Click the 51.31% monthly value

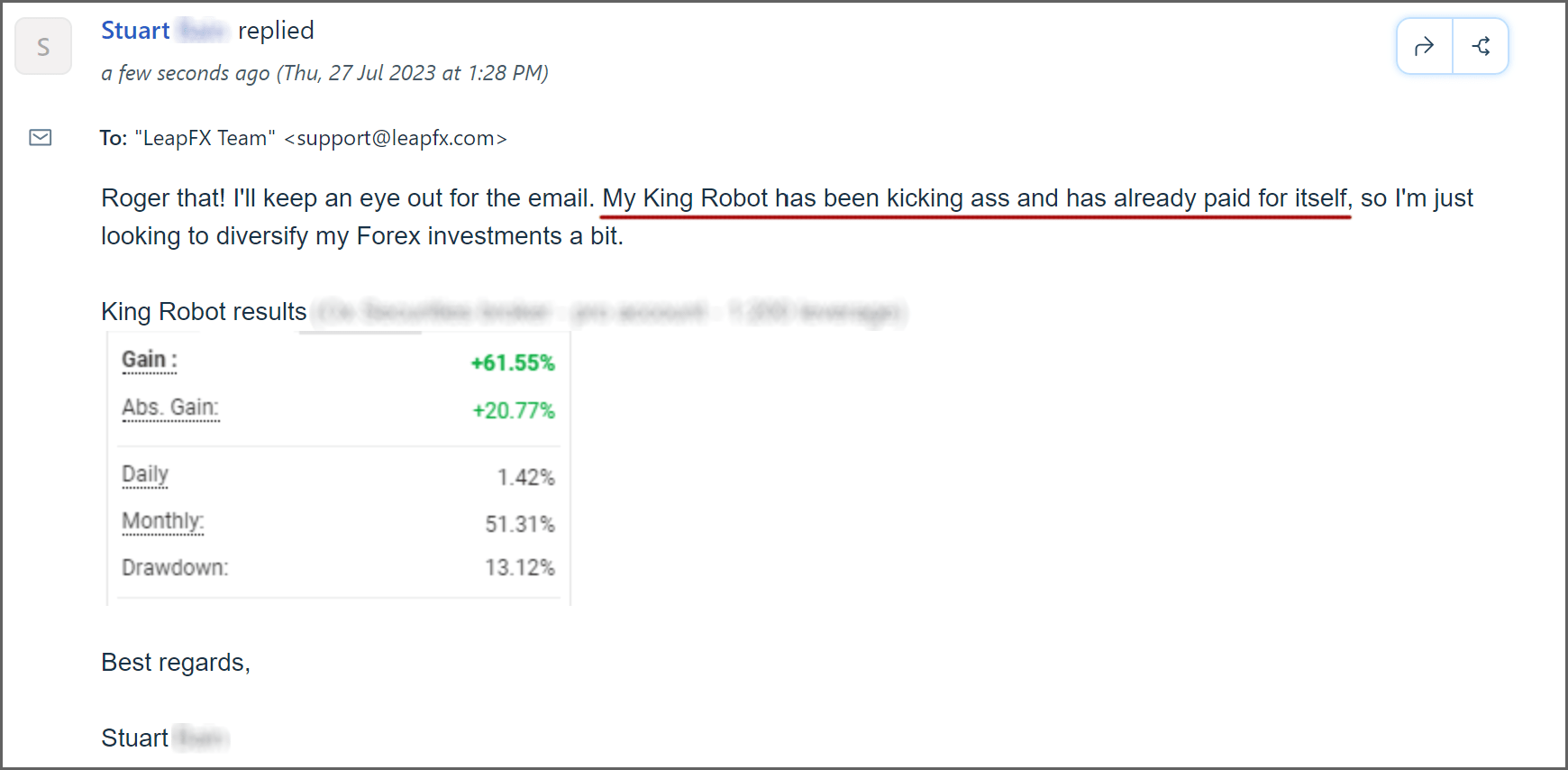tap(520, 525)
